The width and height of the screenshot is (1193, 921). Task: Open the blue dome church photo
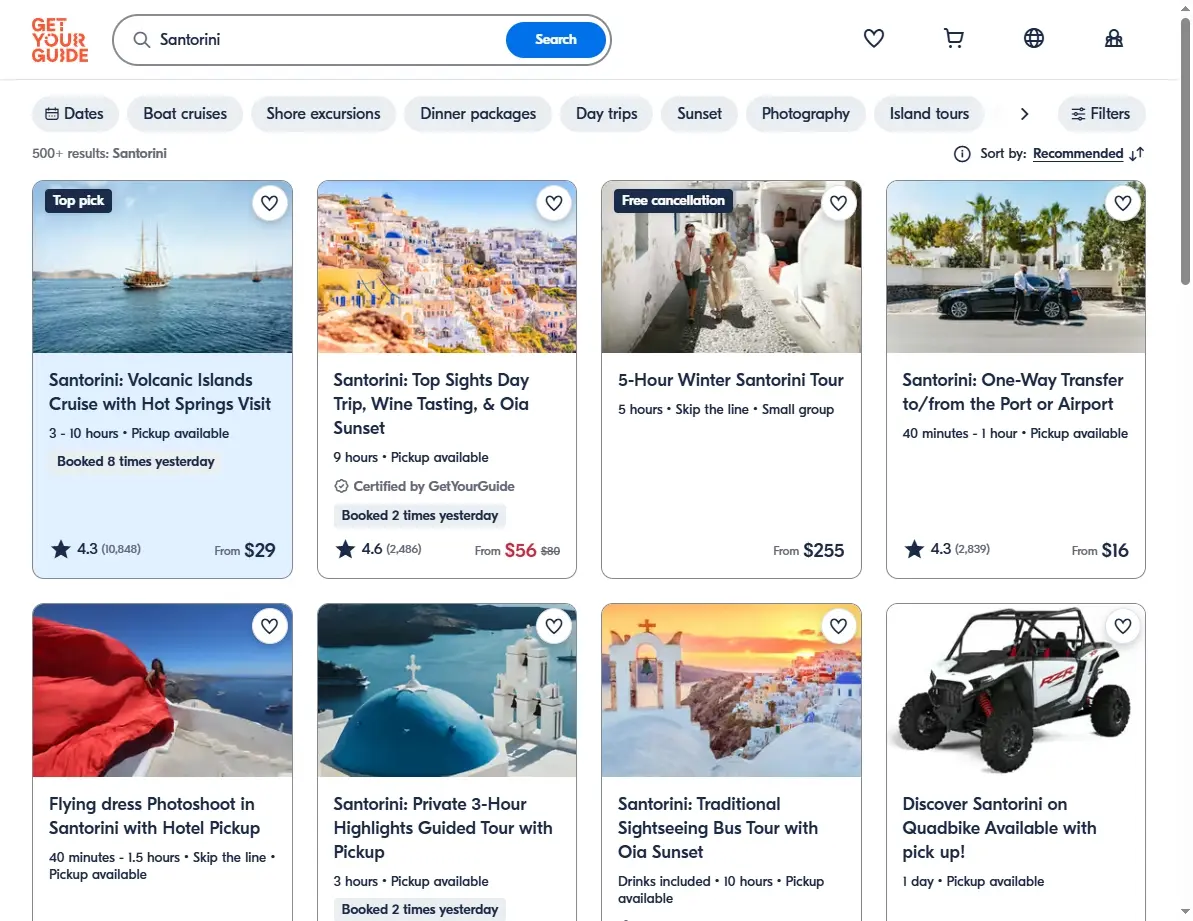pos(447,691)
